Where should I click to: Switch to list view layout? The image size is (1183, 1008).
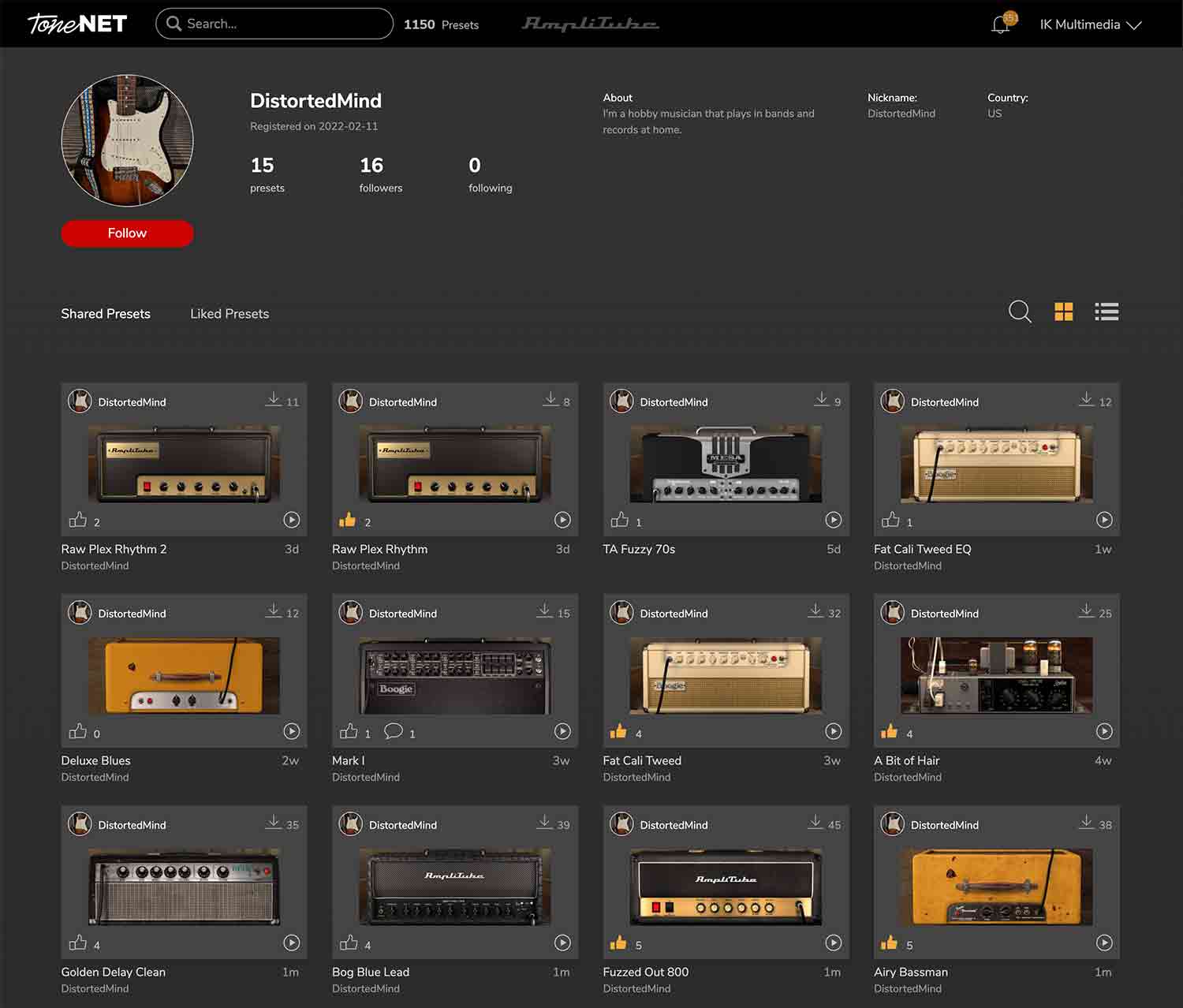pos(1106,312)
